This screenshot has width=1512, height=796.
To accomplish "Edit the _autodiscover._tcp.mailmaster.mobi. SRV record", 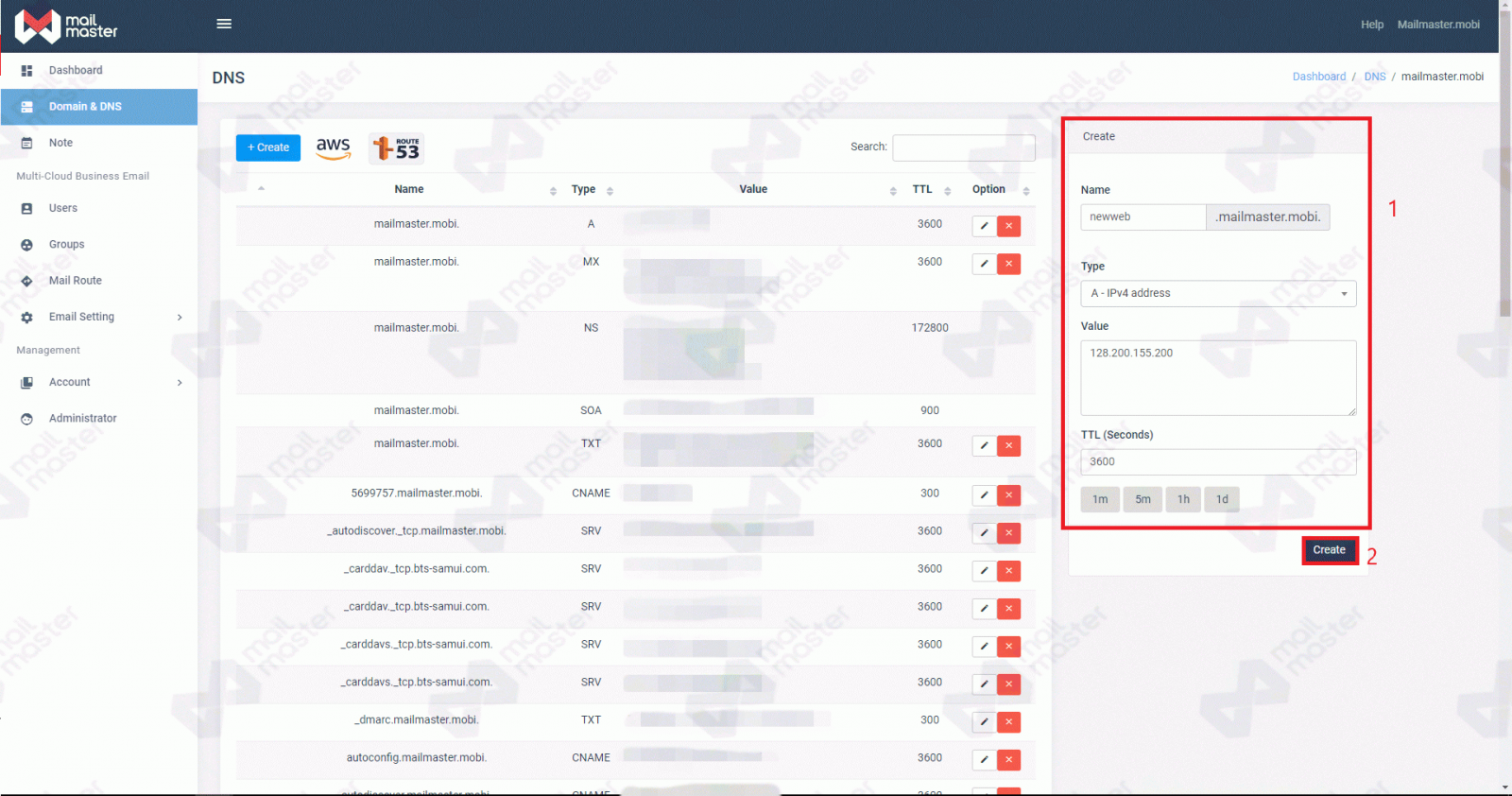I will (x=984, y=533).
